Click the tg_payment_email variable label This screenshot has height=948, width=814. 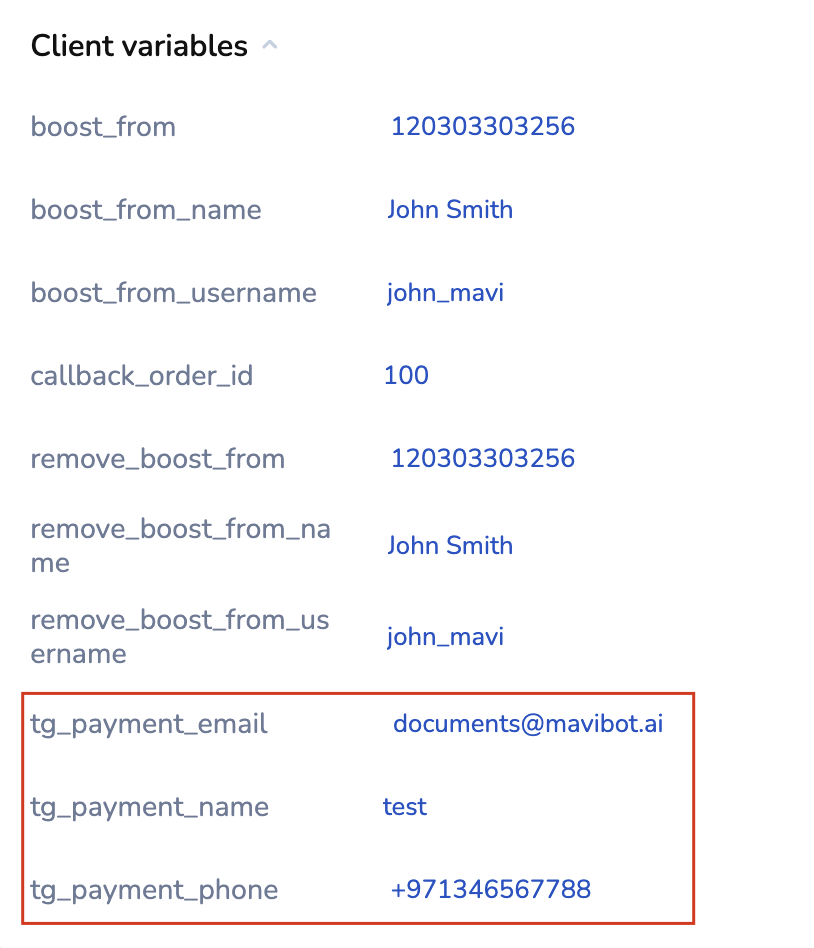pos(149,724)
